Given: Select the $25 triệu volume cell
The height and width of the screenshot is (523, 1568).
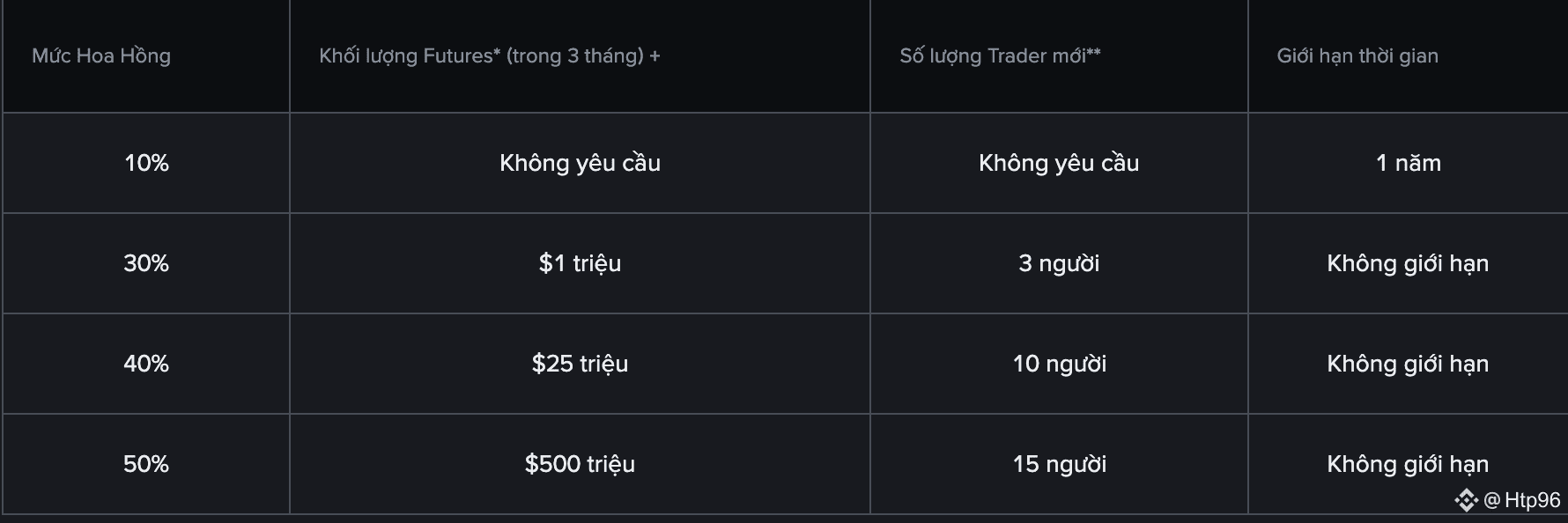Looking at the screenshot, I should pyautogui.click(x=580, y=364).
